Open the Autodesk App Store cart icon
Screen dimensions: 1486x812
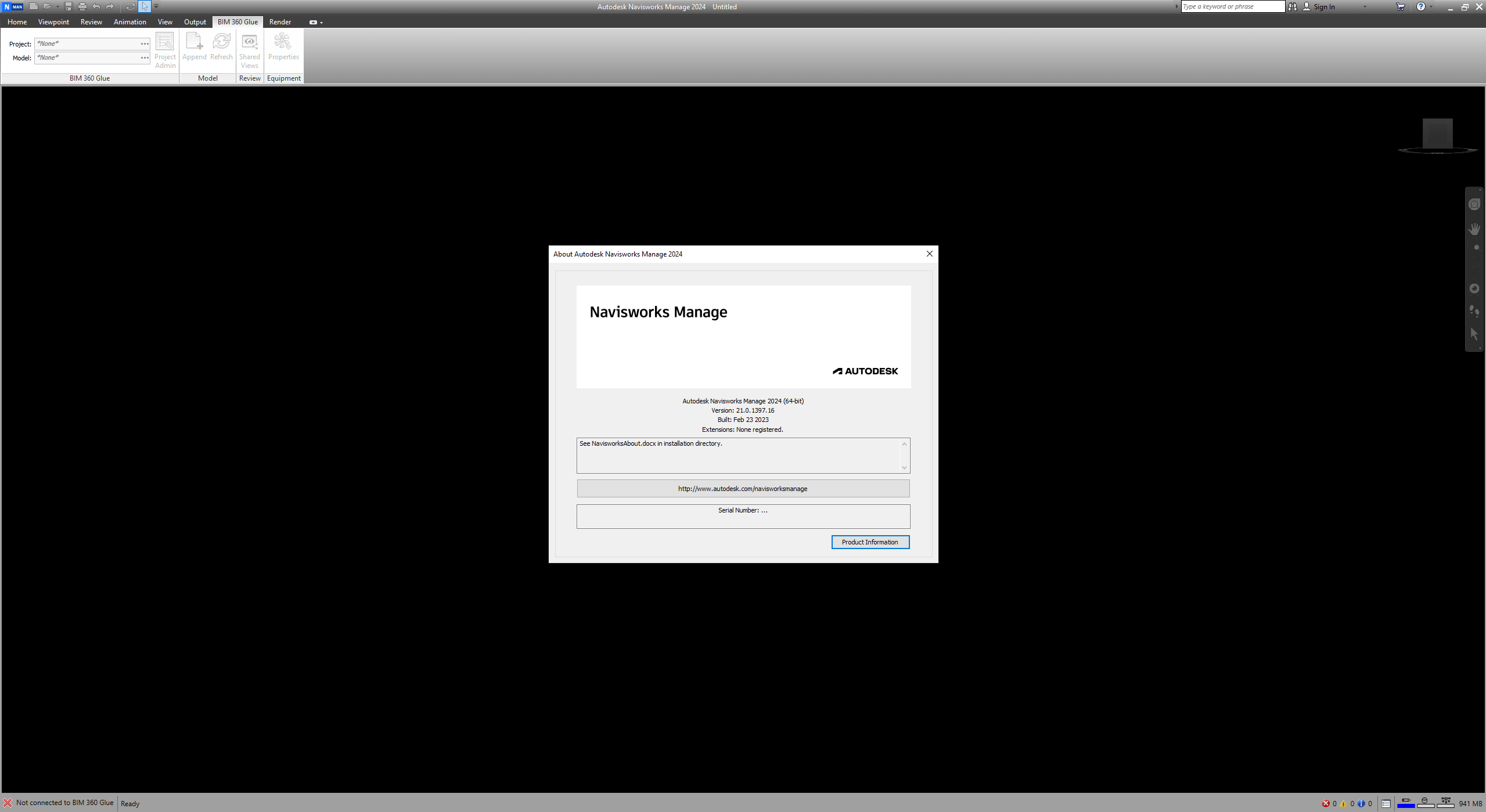tap(1400, 6)
